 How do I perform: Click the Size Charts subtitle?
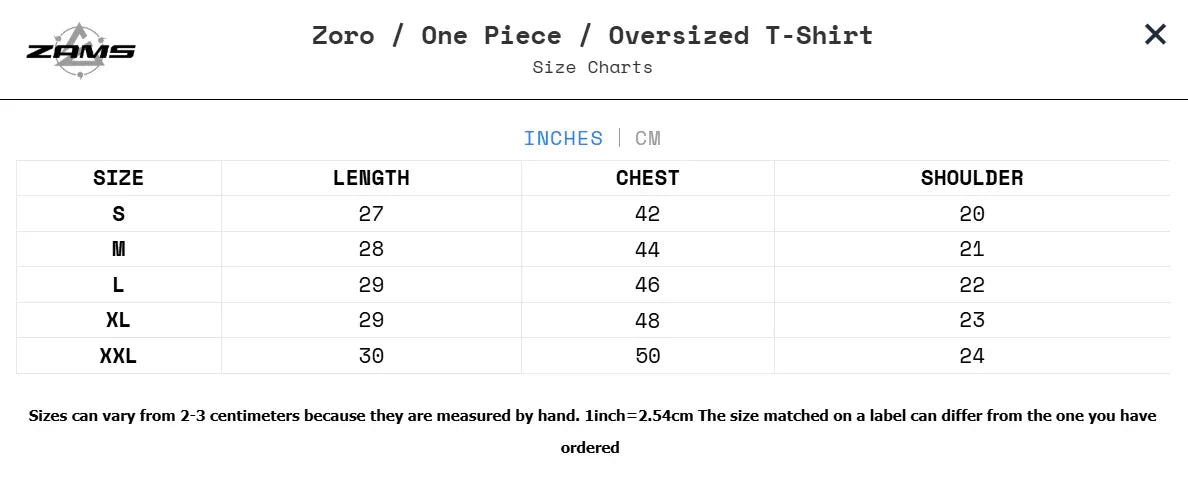pyautogui.click(x=592, y=67)
